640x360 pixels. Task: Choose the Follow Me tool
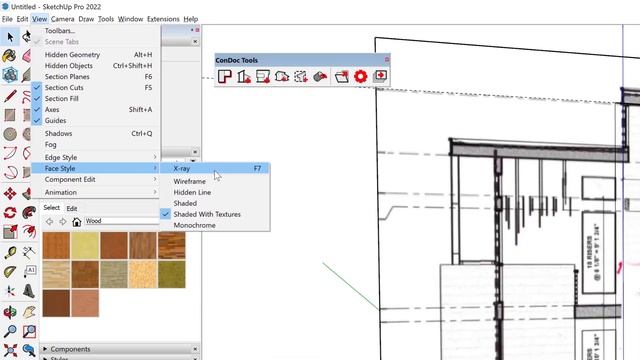29,213
